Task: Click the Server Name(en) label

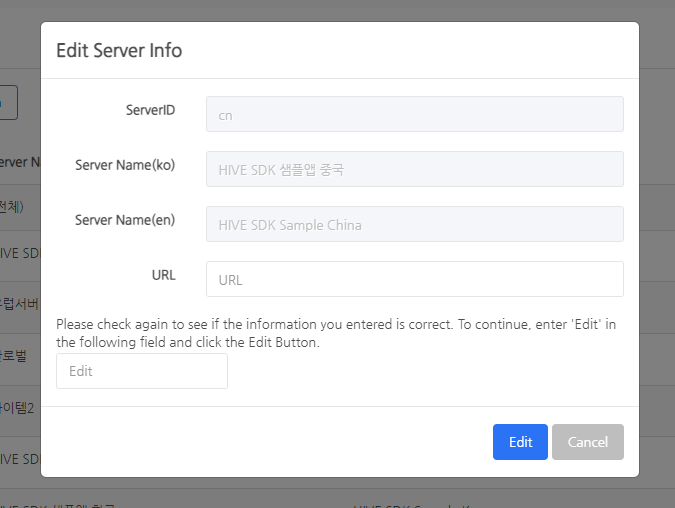Action: click(x=125, y=220)
